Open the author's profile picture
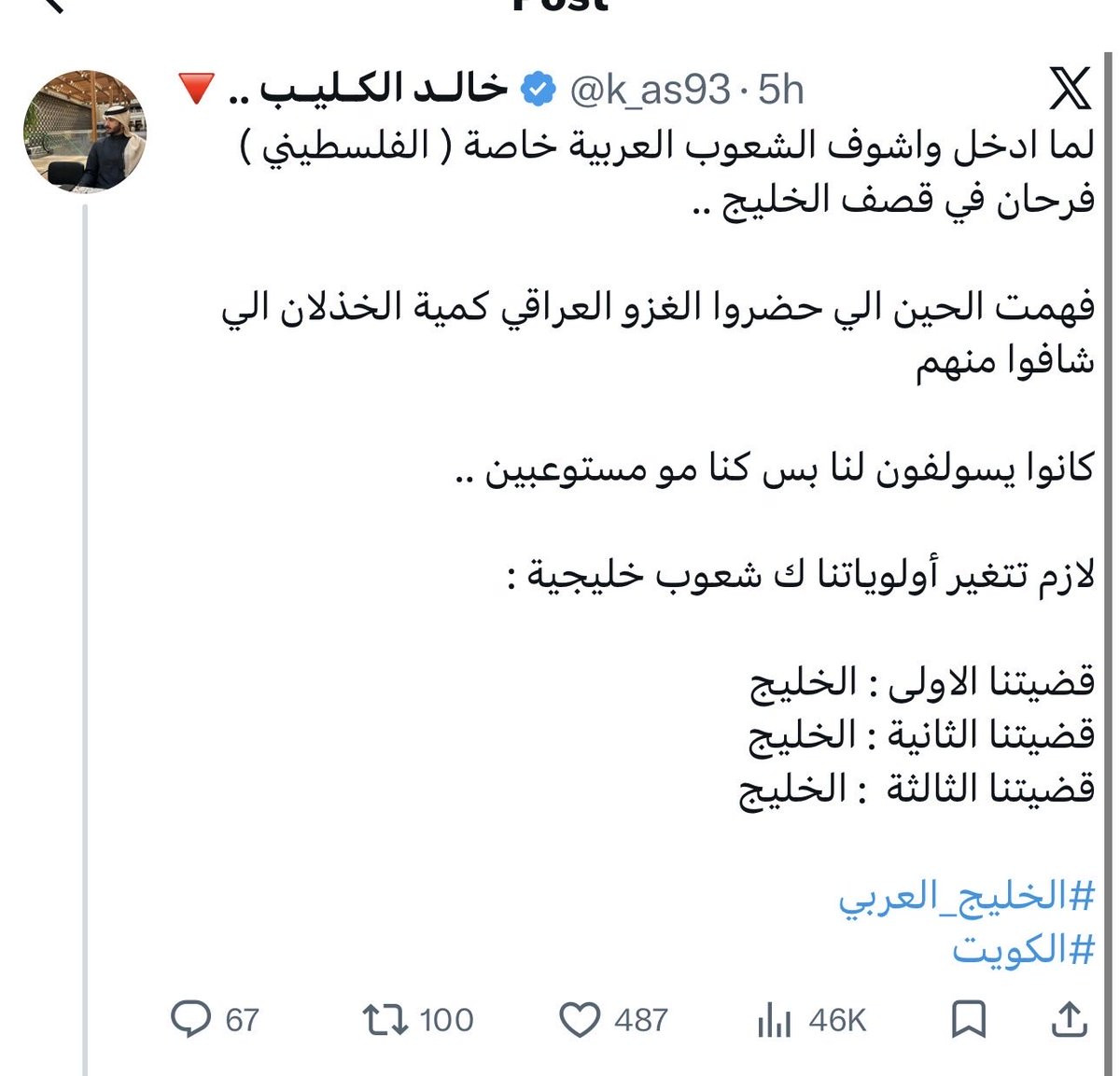 (85, 131)
